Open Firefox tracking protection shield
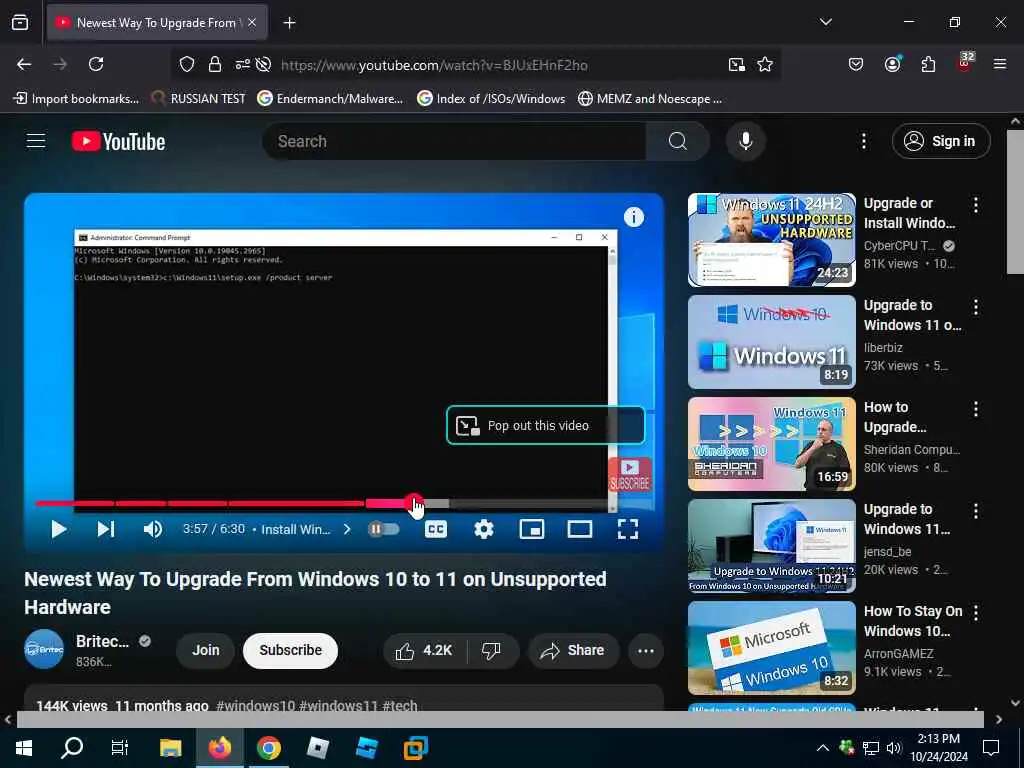Image resolution: width=1024 pixels, height=768 pixels. [187, 64]
